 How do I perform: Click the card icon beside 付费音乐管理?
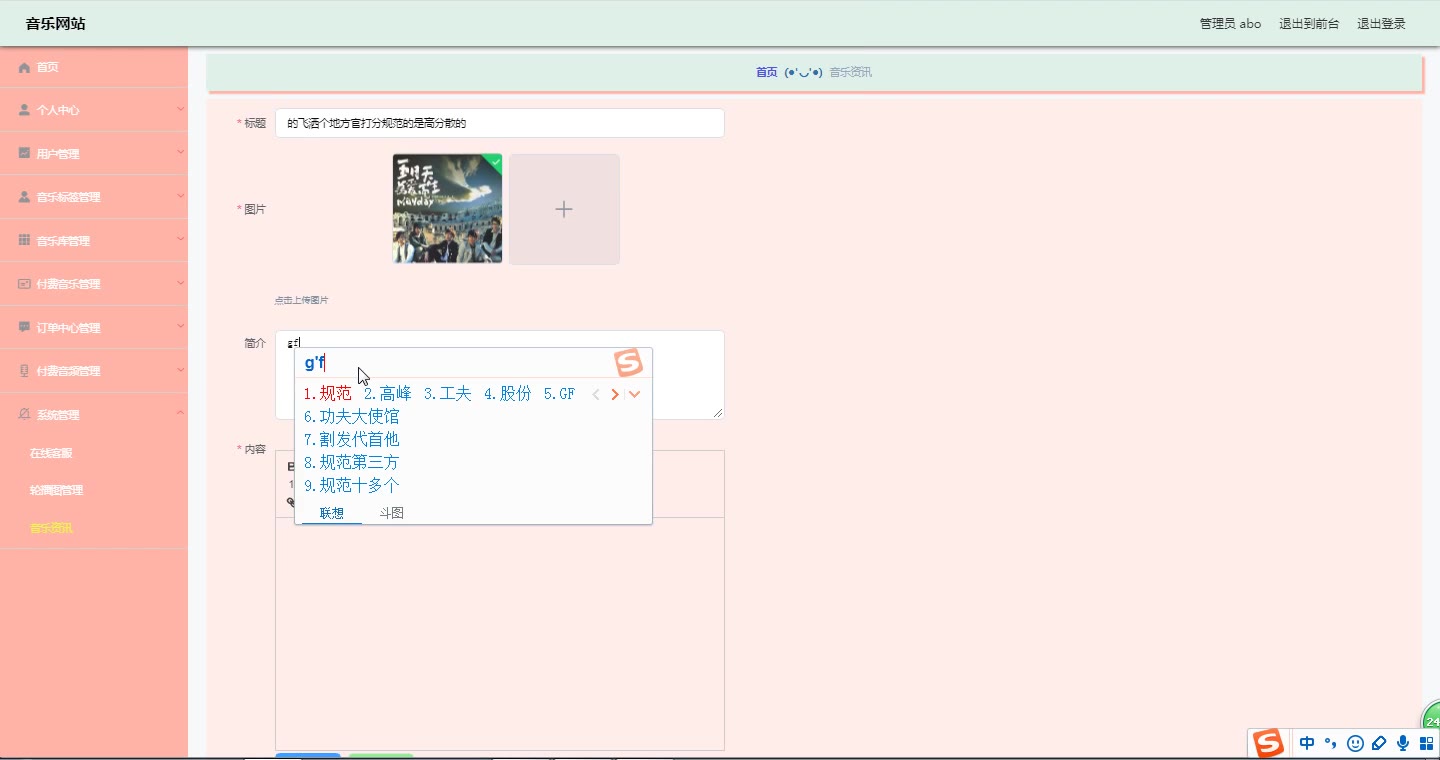pos(24,284)
